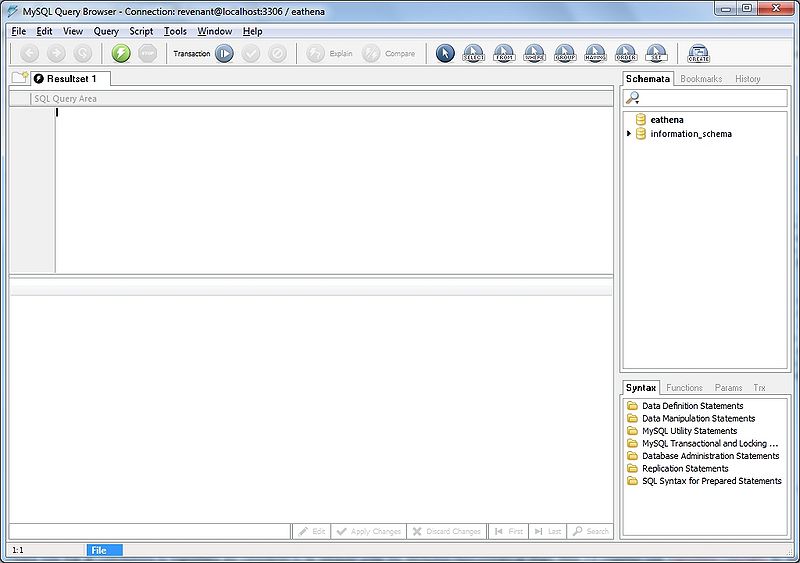Click the Search resultset button

click(591, 531)
